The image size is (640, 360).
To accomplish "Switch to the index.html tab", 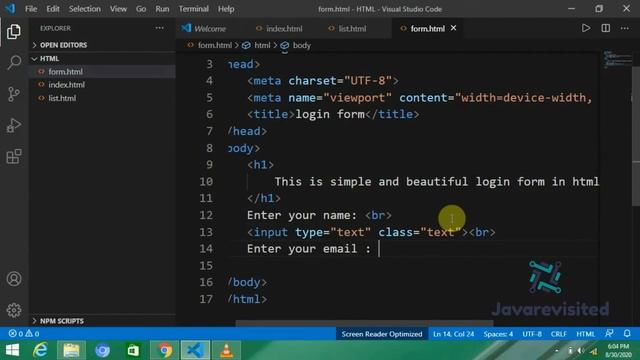I will [x=284, y=29].
